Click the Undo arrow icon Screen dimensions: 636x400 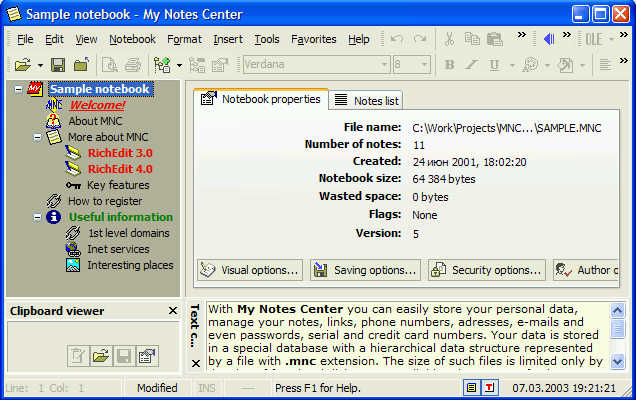[x=396, y=39]
